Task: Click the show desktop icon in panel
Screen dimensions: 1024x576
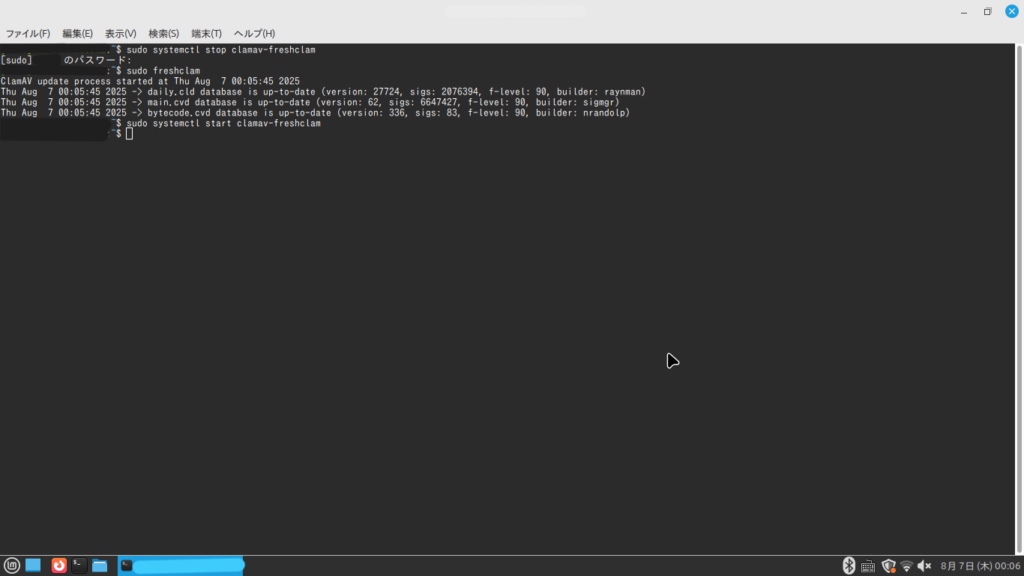Action: coord(33,566)
